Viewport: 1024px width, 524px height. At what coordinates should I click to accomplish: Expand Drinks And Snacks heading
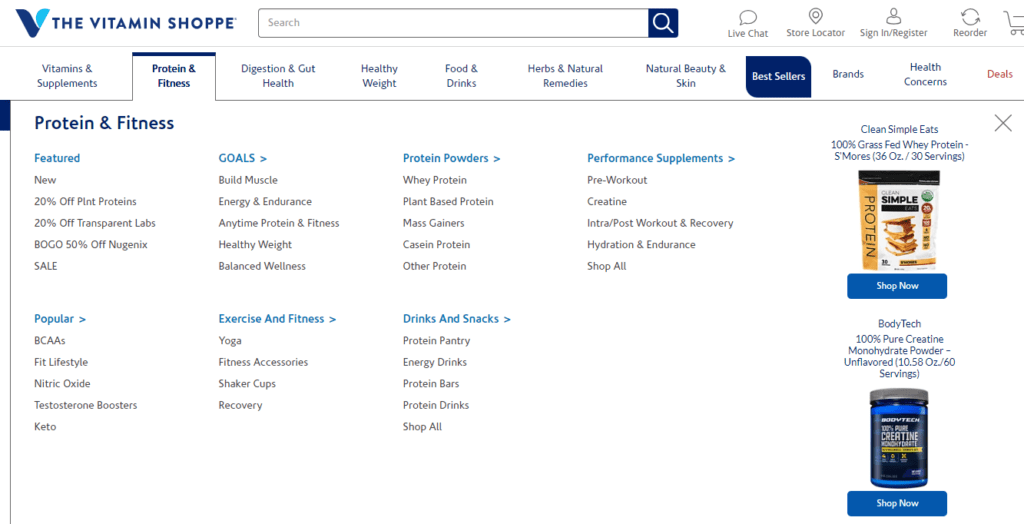pos(457,319)
